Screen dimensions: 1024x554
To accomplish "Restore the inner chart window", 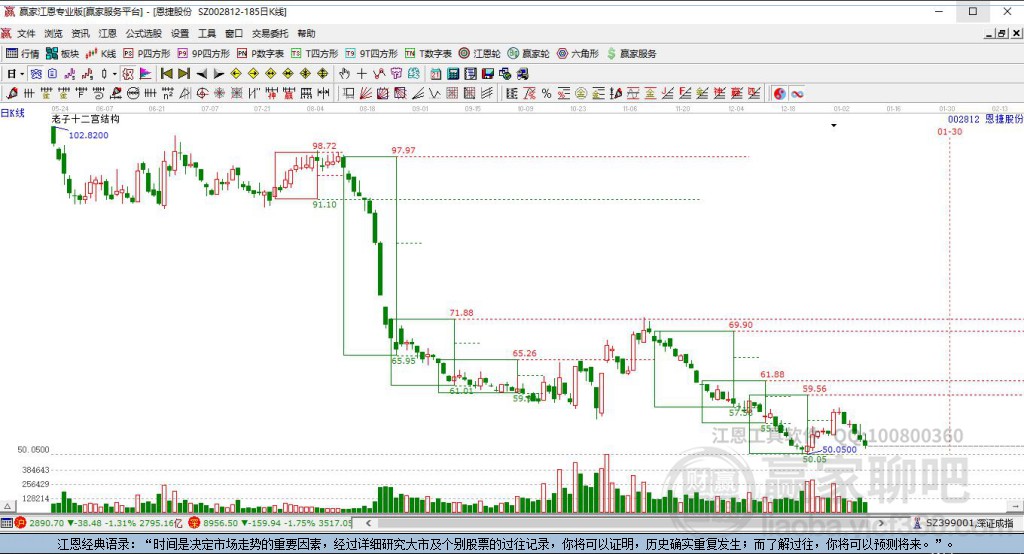I will 1001,33.
